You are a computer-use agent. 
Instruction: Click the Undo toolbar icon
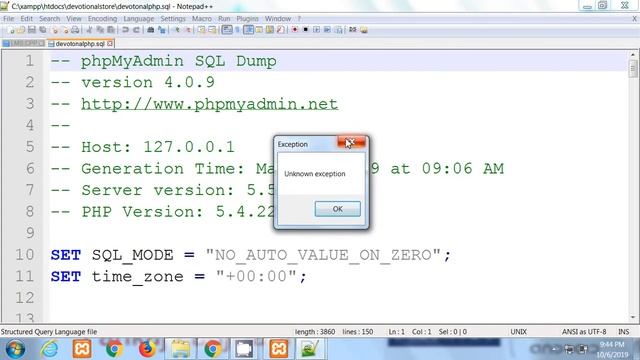tap(125, 30)
